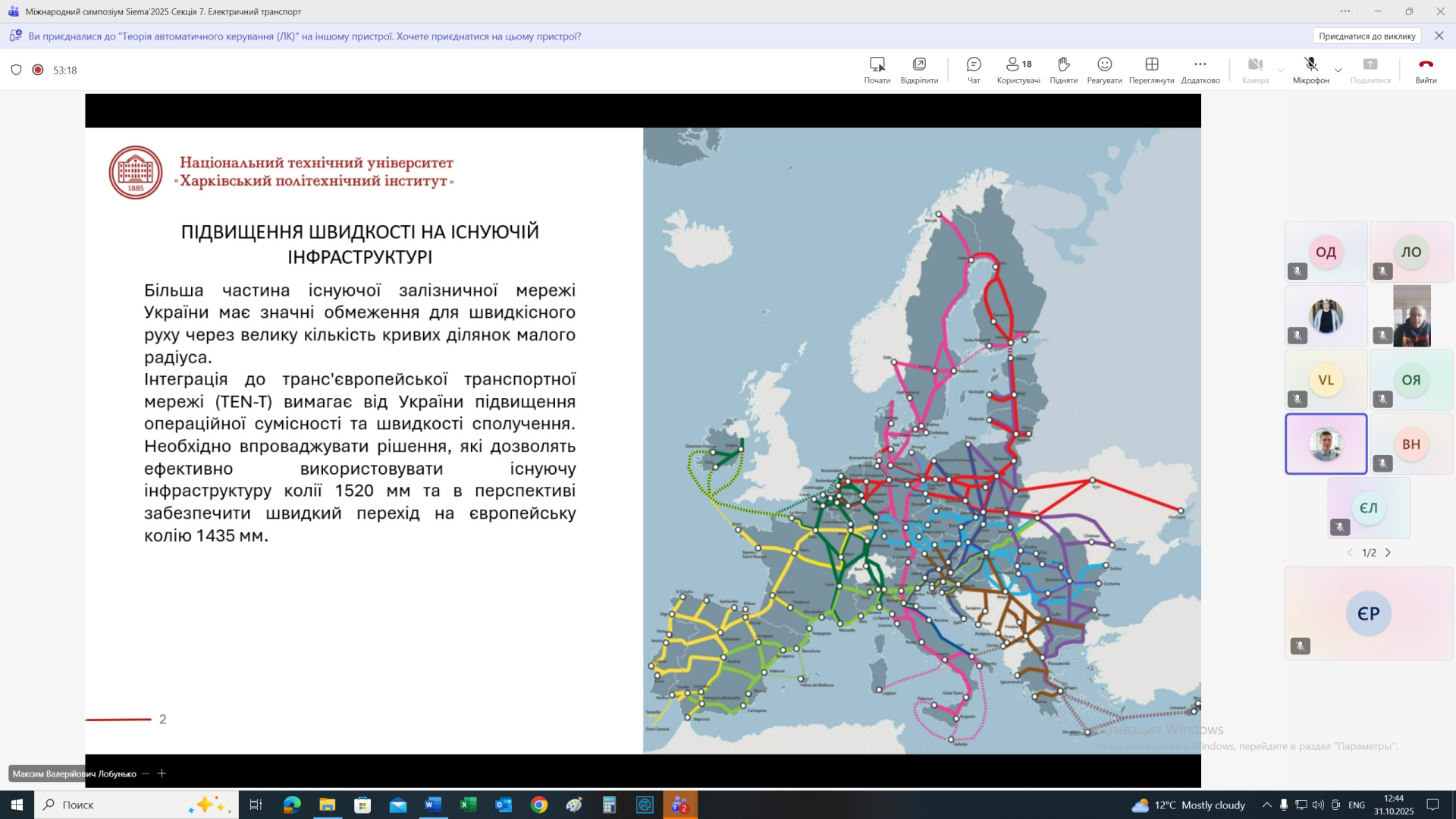1456x819 pixels.
Task: Show hidden system tray icons chevron
Action: [1266, 805]
